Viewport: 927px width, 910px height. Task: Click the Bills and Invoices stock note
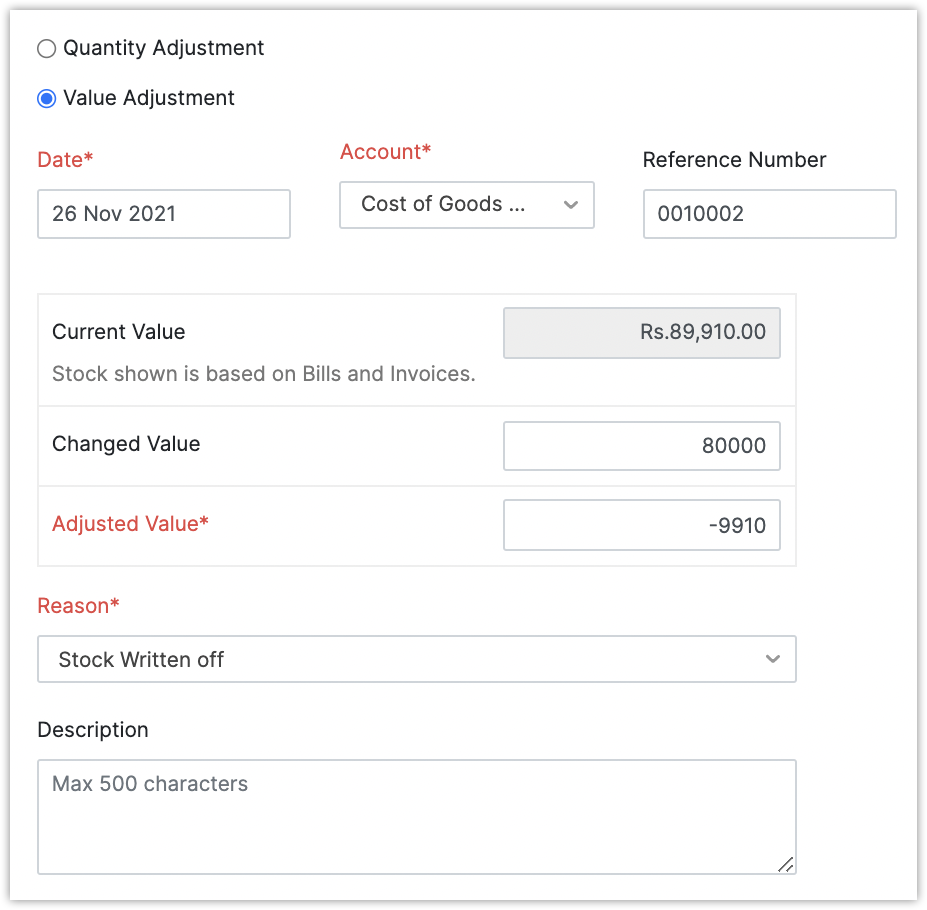[263, 375]
